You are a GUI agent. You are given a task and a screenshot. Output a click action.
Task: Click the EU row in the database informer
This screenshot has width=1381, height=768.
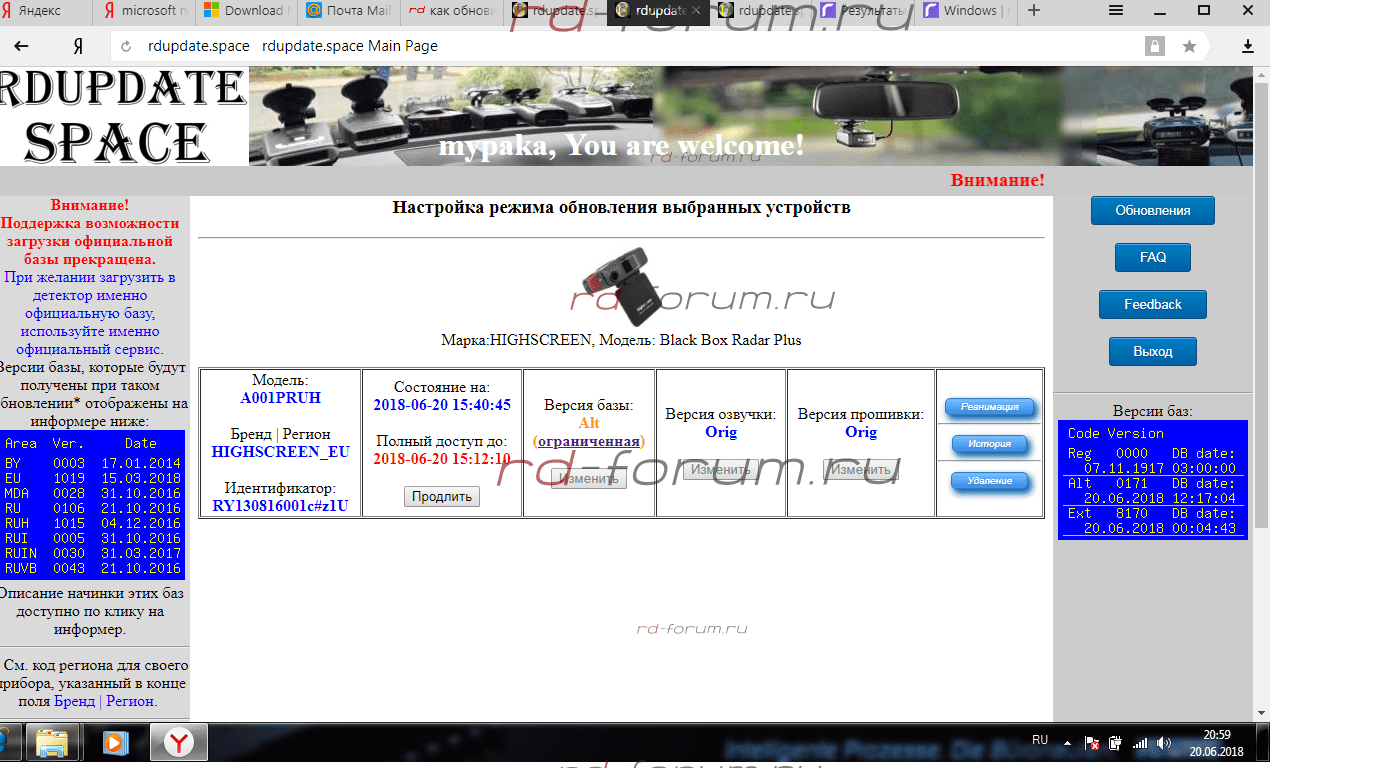click(92, 478)
